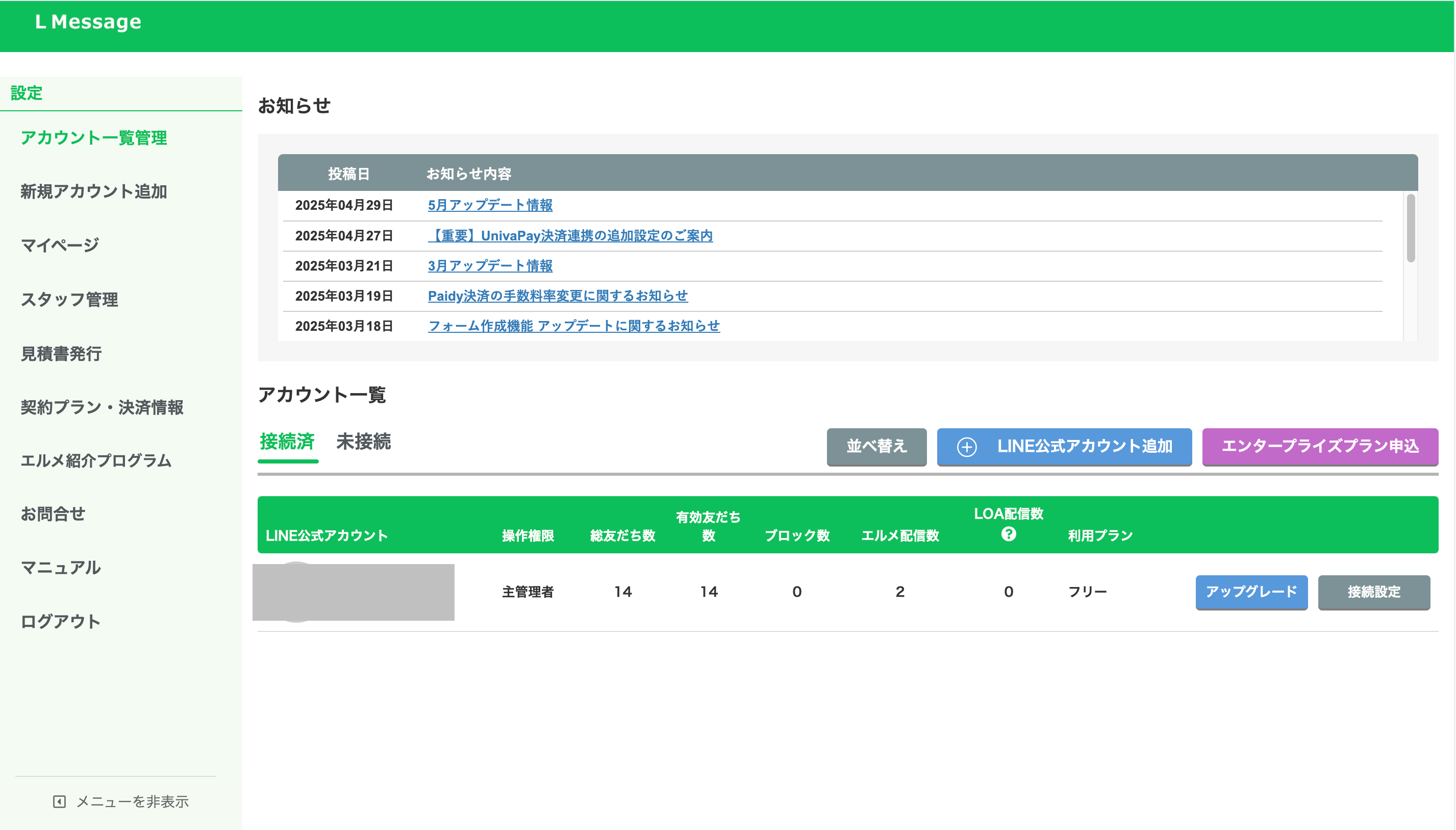Click the 設定 sidebar heading

coord(27,93)
